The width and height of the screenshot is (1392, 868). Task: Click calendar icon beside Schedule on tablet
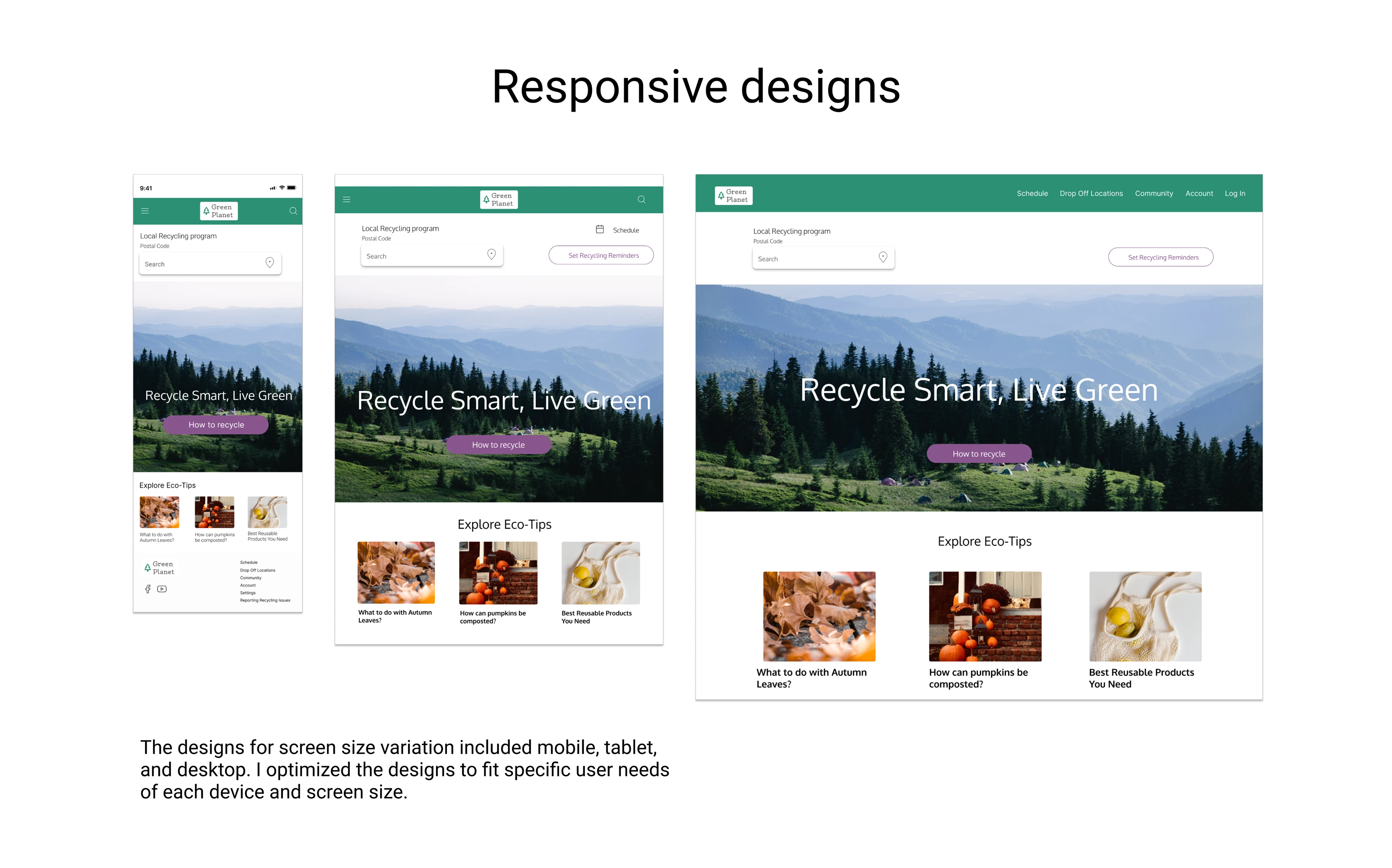(599, 229)
